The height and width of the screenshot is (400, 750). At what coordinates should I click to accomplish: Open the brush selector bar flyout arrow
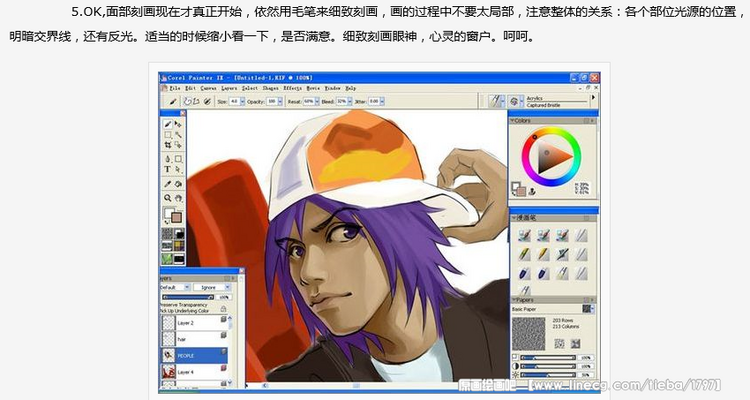pyautogui.click(x=594, y=98)
